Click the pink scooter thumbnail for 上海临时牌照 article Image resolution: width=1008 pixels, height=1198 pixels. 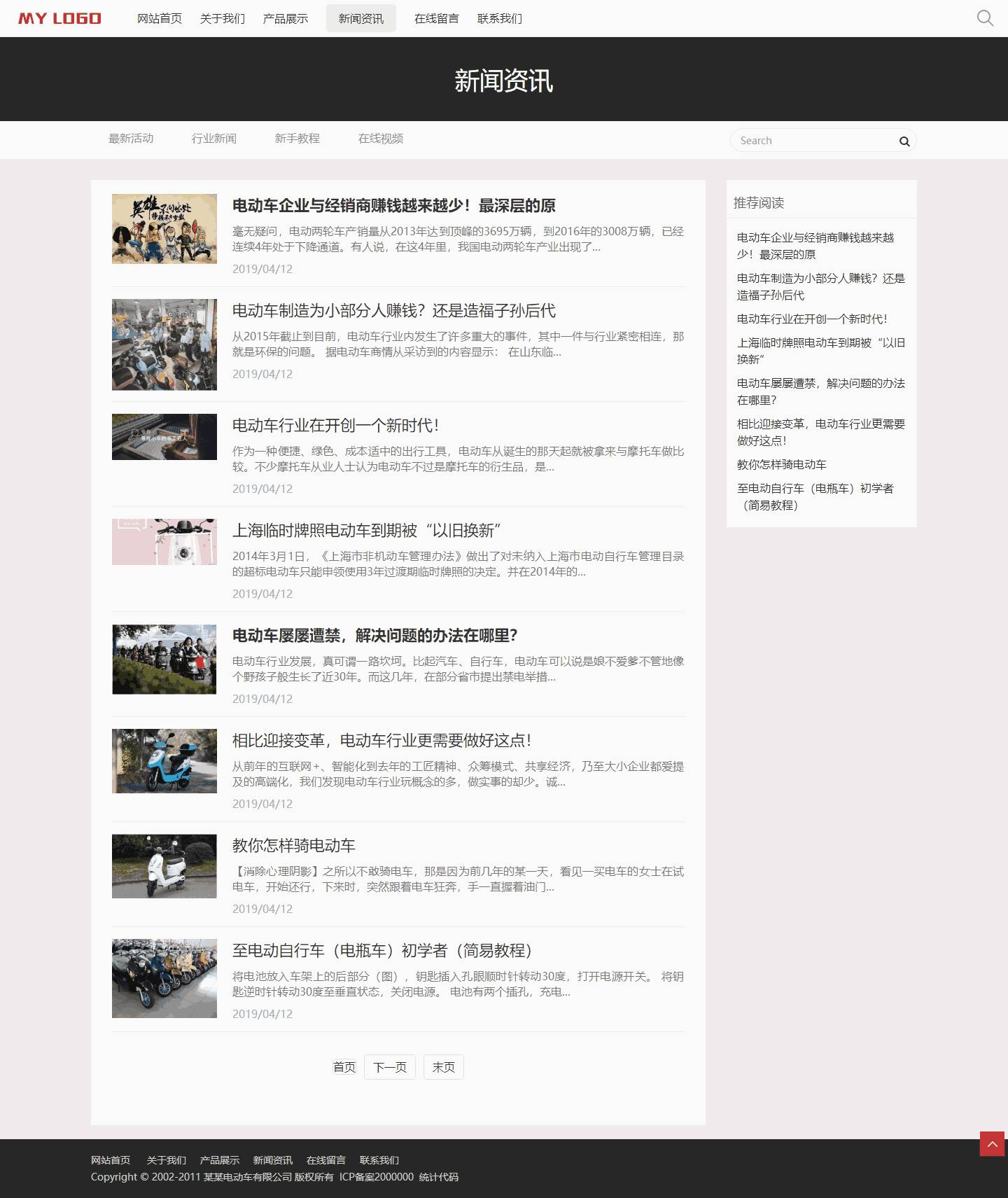coord(164,542)
